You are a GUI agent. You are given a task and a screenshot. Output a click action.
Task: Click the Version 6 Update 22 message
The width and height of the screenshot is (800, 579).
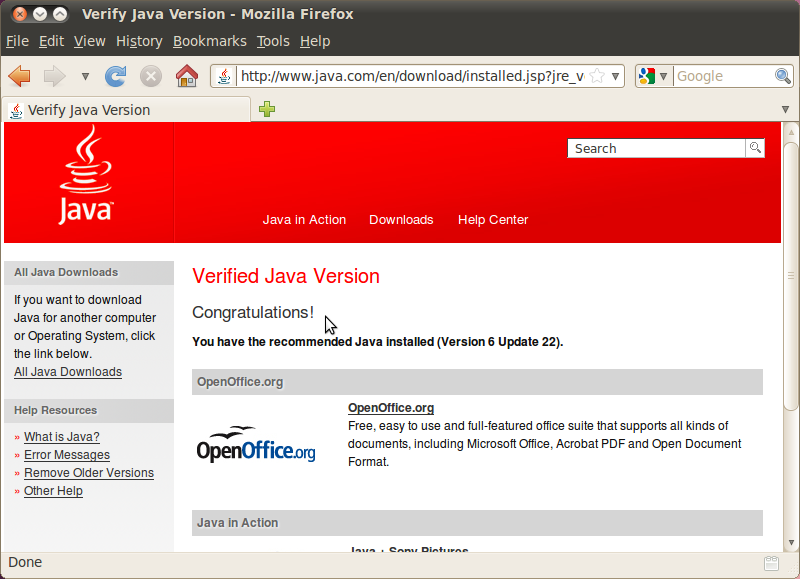pyautogui.click(x=378, y=342)
